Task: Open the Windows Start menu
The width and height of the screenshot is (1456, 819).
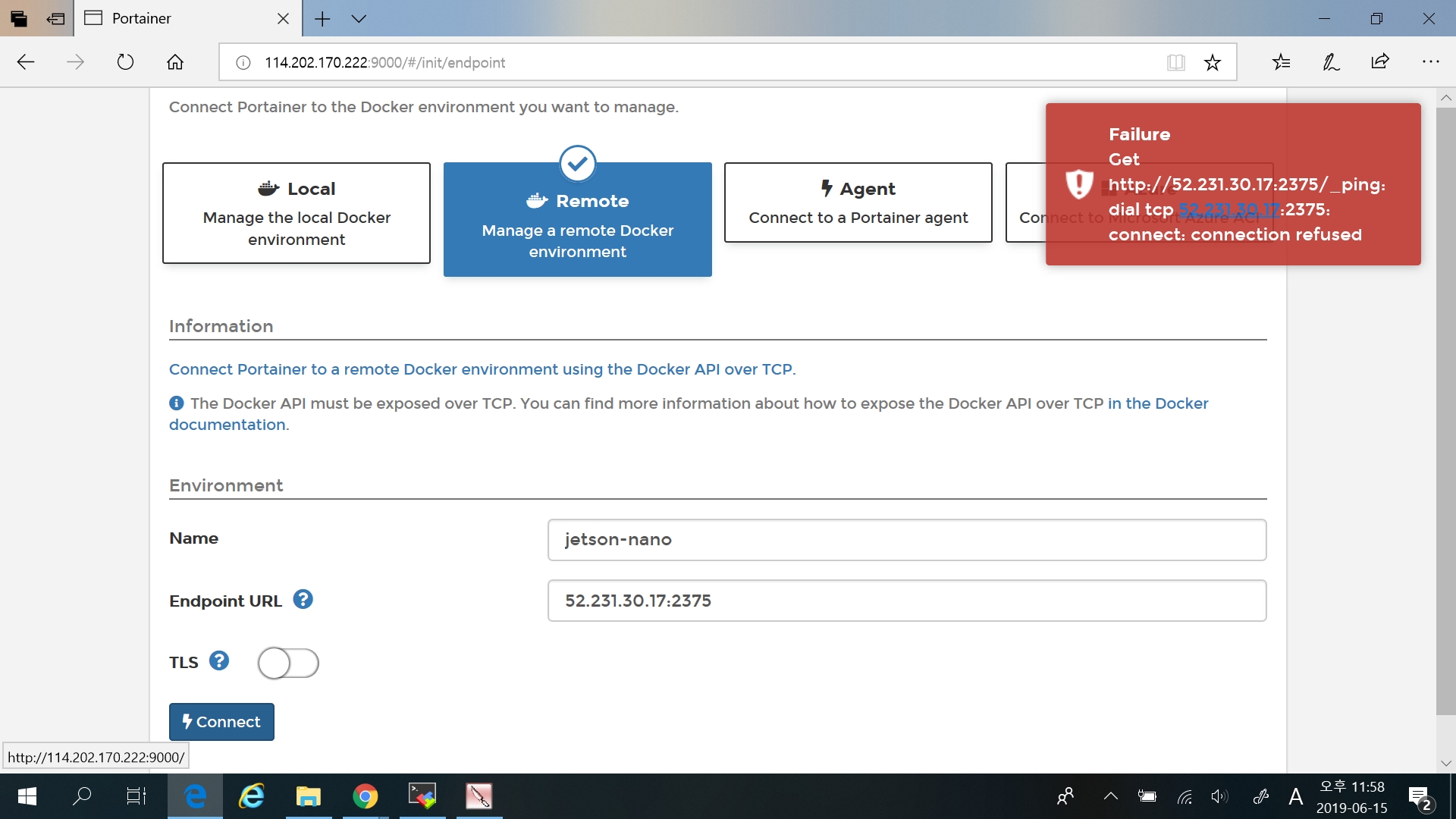Action: pyautogui.click(x=27, y=796)
